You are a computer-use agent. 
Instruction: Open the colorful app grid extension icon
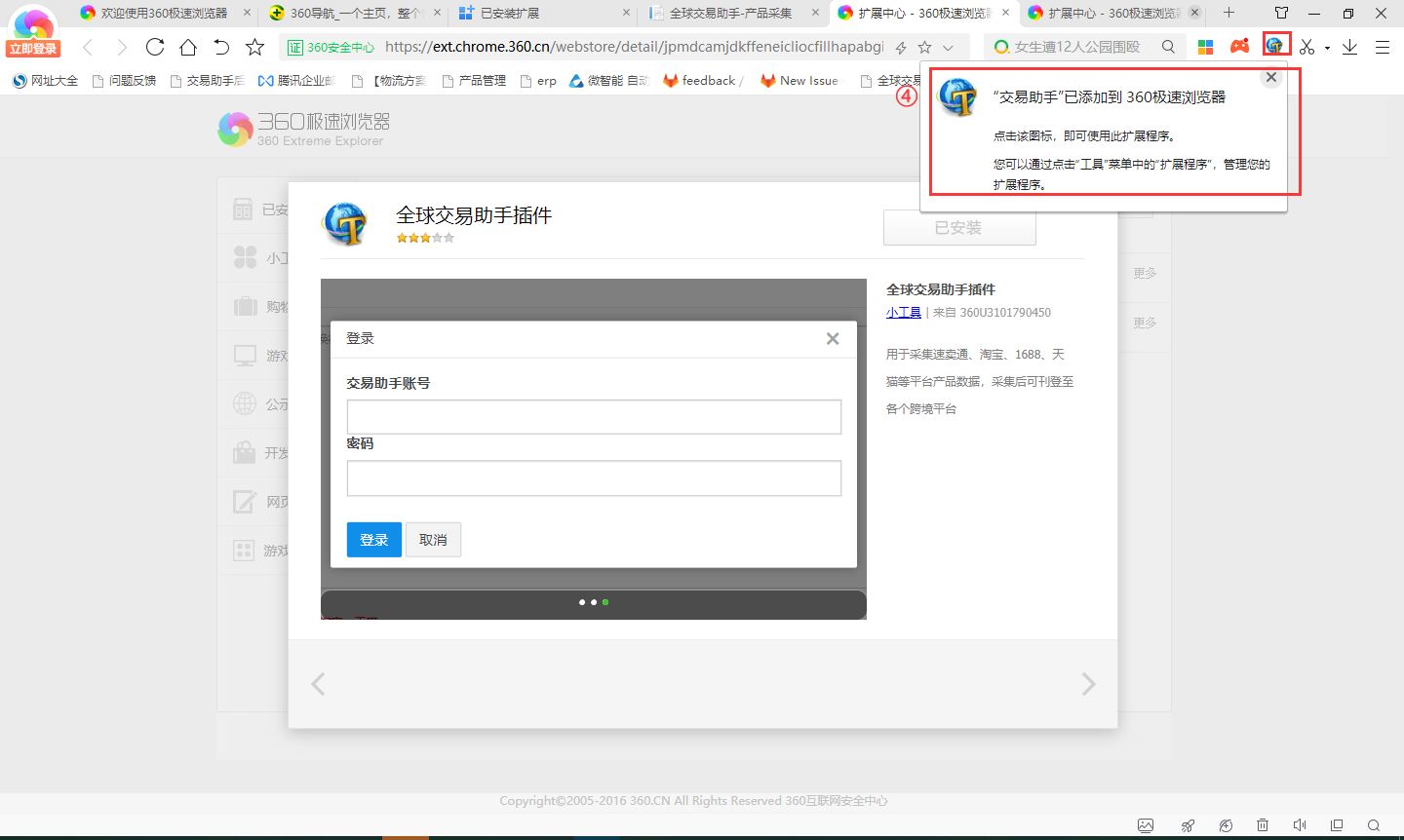tap(1206, 47)
